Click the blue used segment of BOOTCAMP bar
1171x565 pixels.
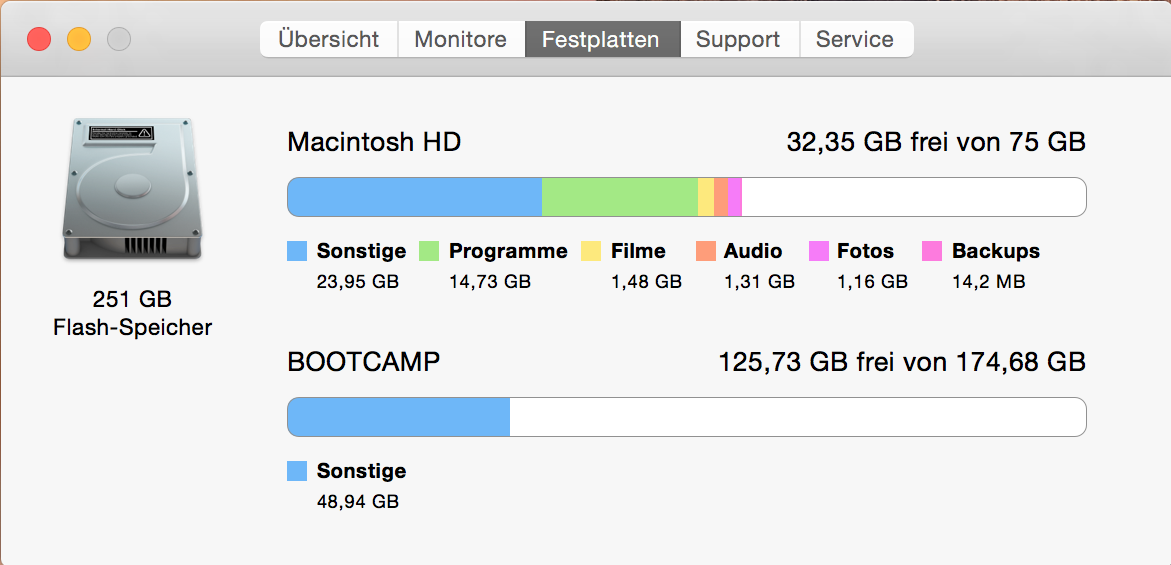point(398,417)
